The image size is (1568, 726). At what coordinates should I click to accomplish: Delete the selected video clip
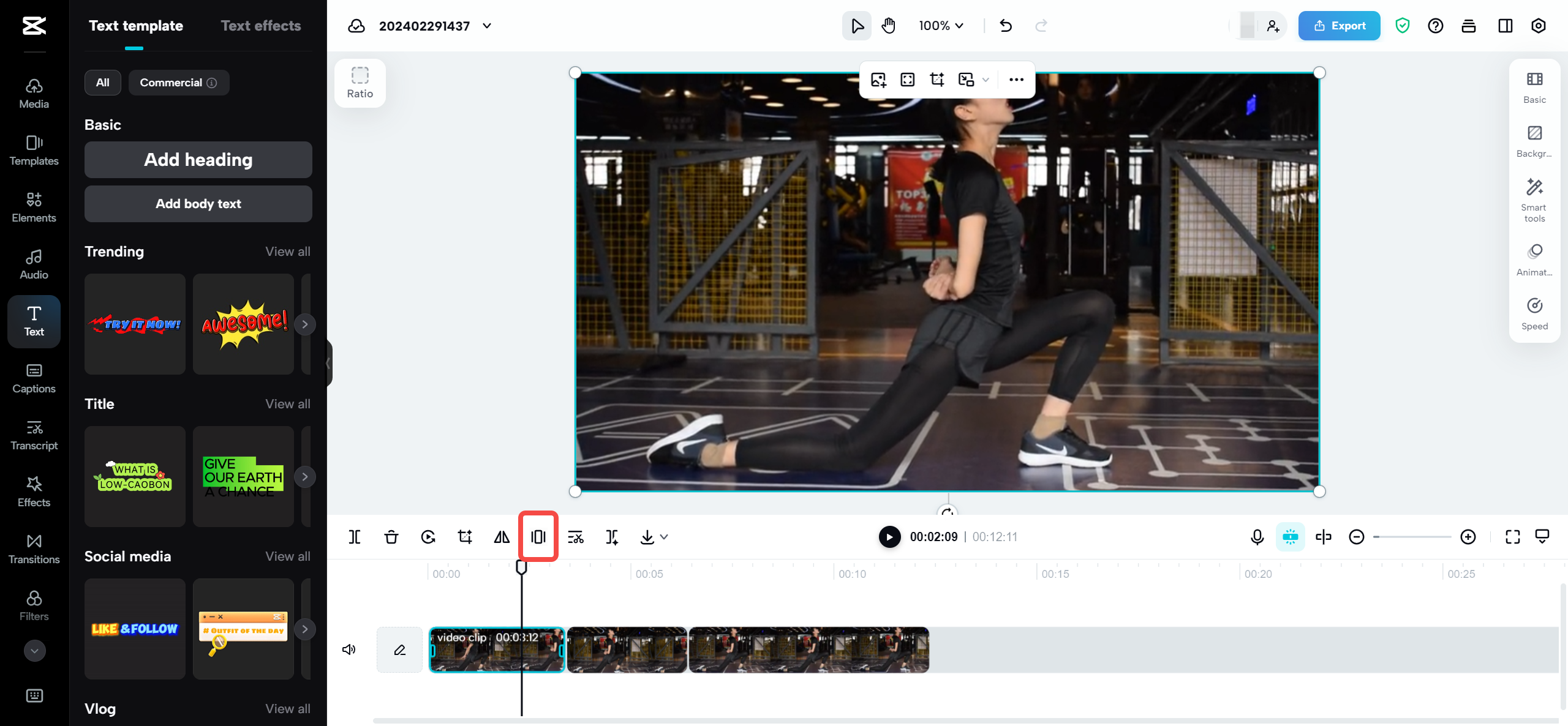coord(391,537)
